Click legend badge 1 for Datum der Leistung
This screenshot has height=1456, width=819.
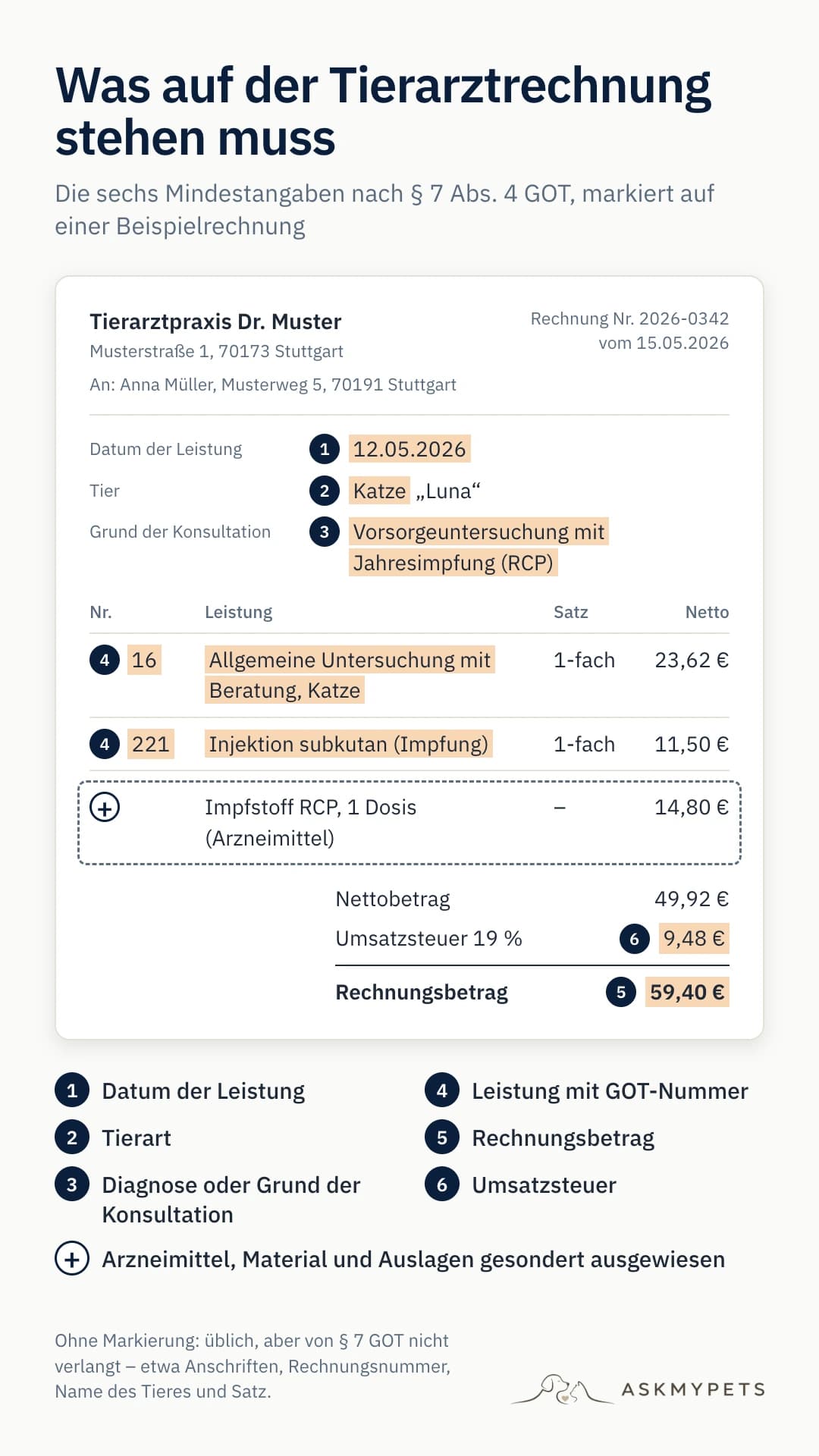72,1090
